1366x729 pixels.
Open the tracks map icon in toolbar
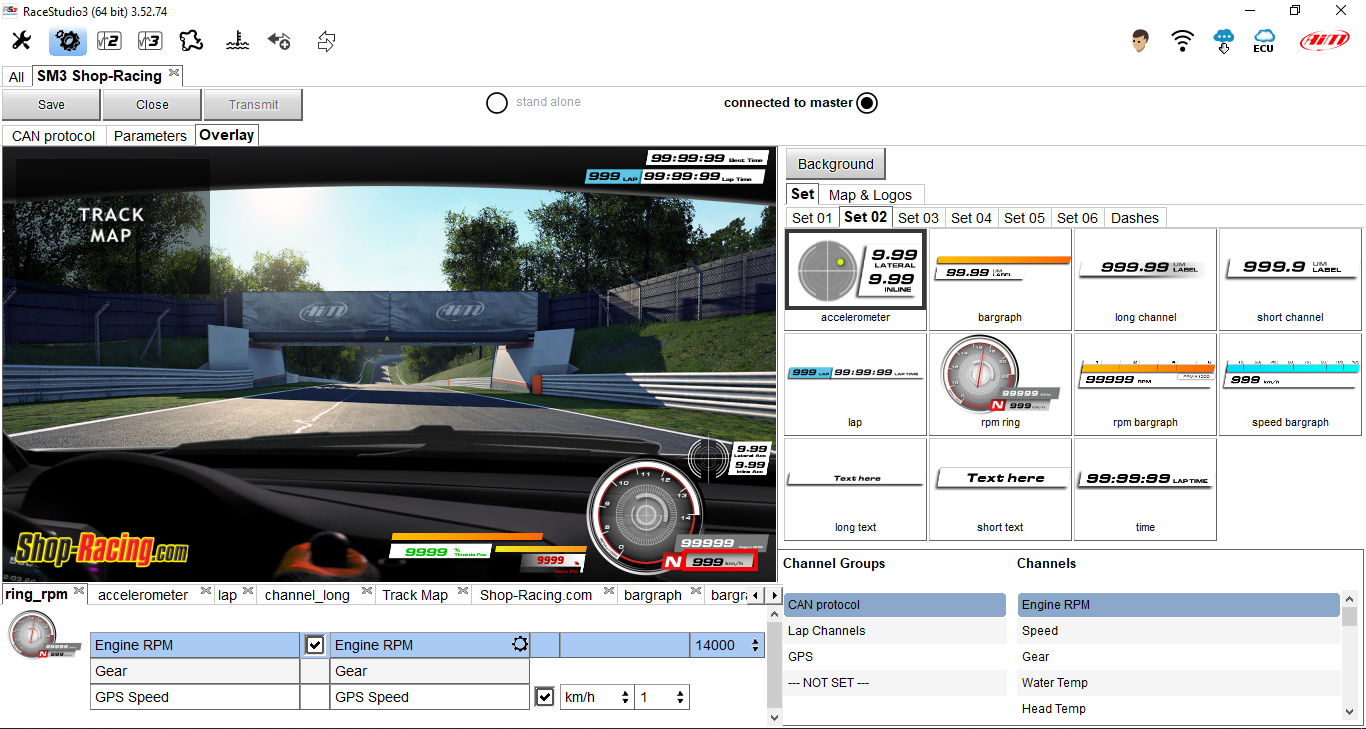click(x=191, y=41)
